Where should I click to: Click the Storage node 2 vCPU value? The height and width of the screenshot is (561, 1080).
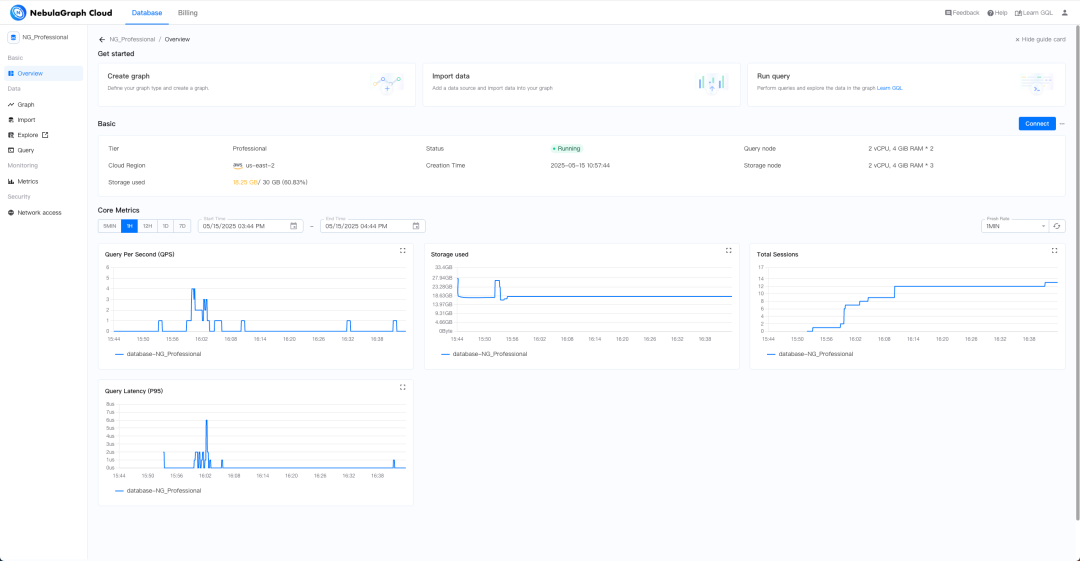pos(901,166)
